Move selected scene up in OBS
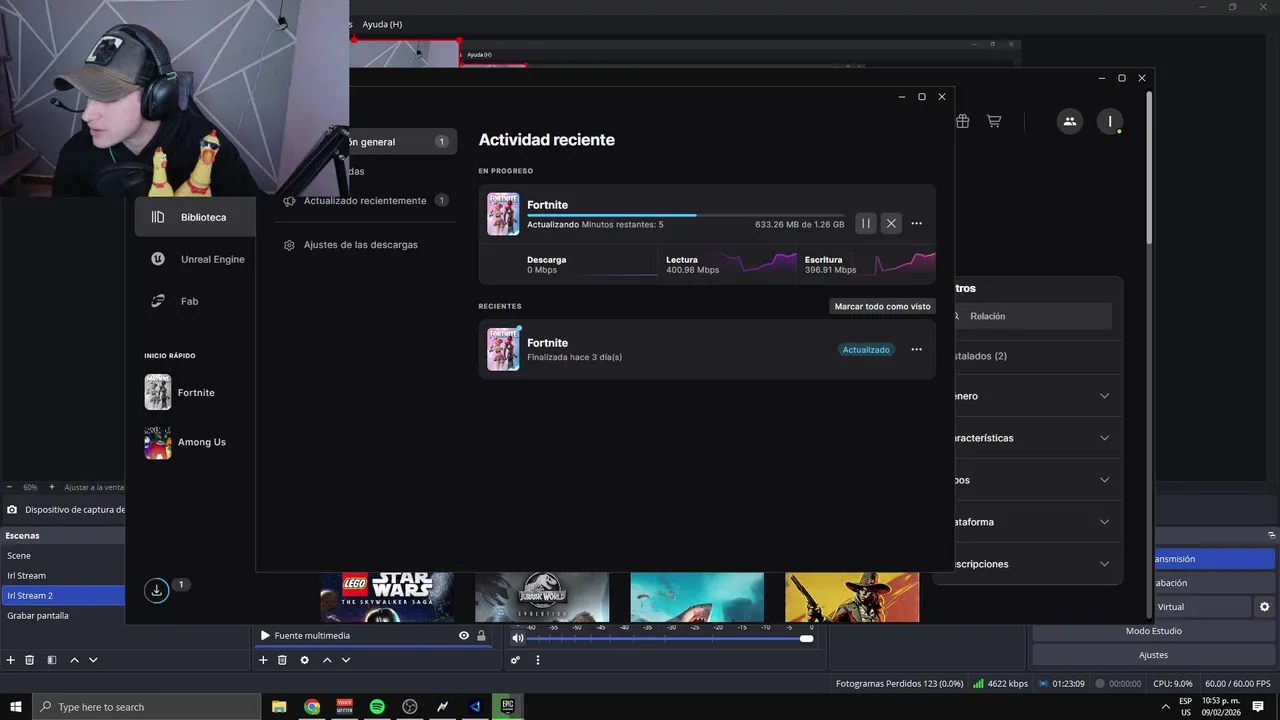The image size is (1280, 720). (x=74, y=660)
